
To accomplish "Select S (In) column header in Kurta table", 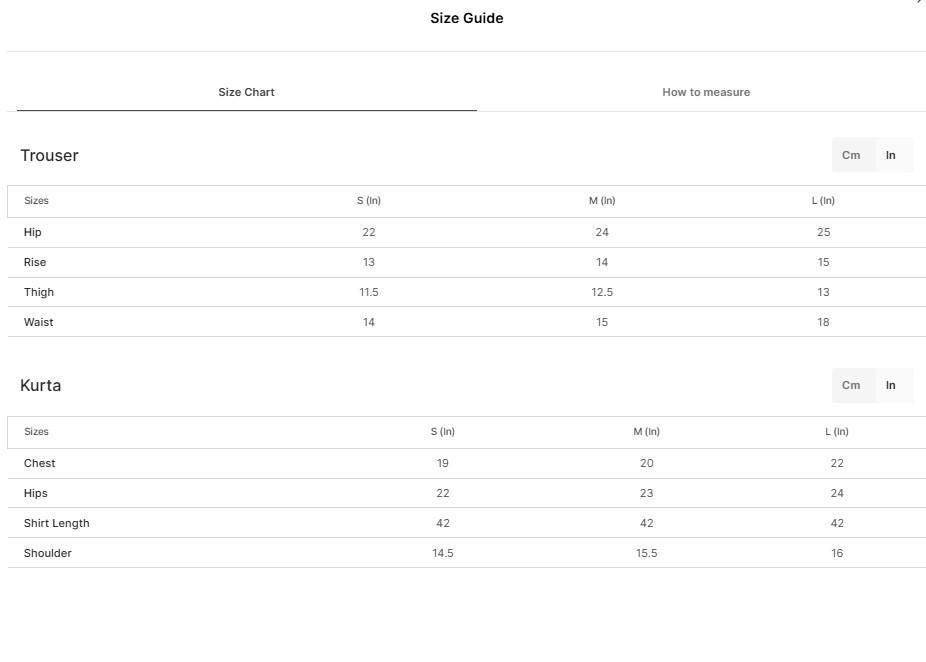I will point(443,432).
